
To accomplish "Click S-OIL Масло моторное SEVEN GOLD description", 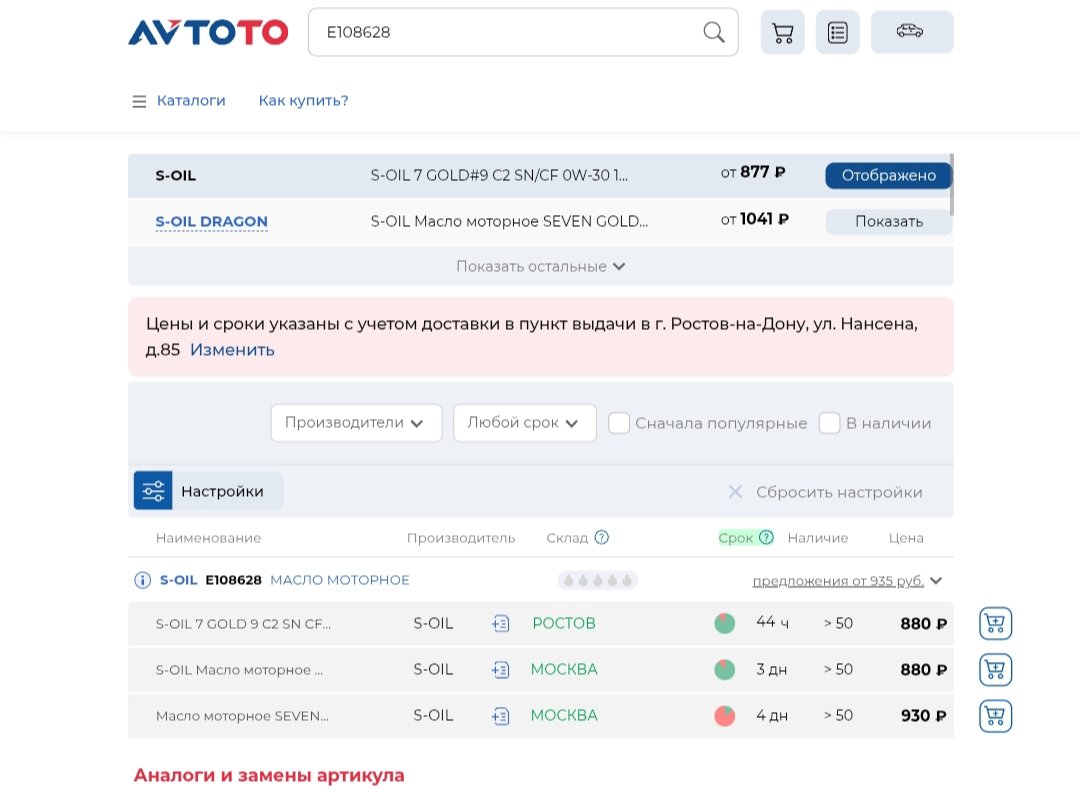I will click(x=509, y=222).
